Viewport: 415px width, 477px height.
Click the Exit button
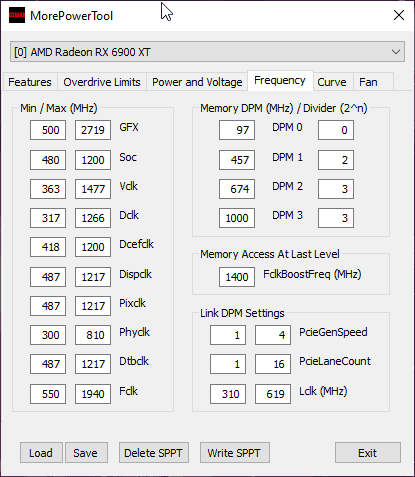pyautogui.click(x=368, y=453)
